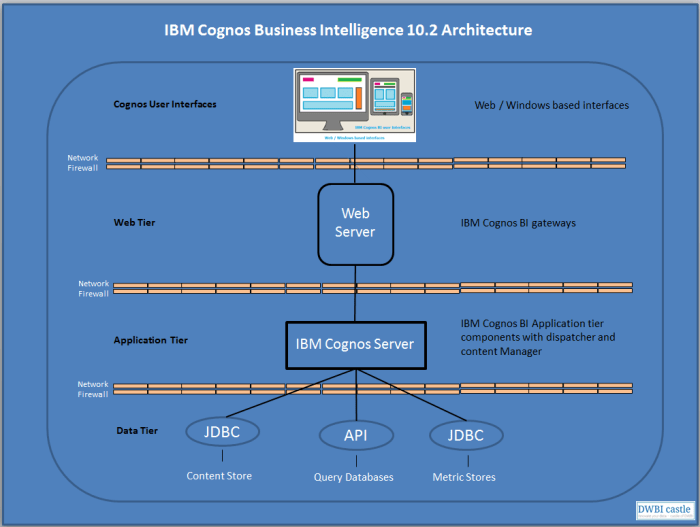The image size is (700, 527).
Task: Click the tablet device icon in the interfaces image
Action: (x=384, y=98)
